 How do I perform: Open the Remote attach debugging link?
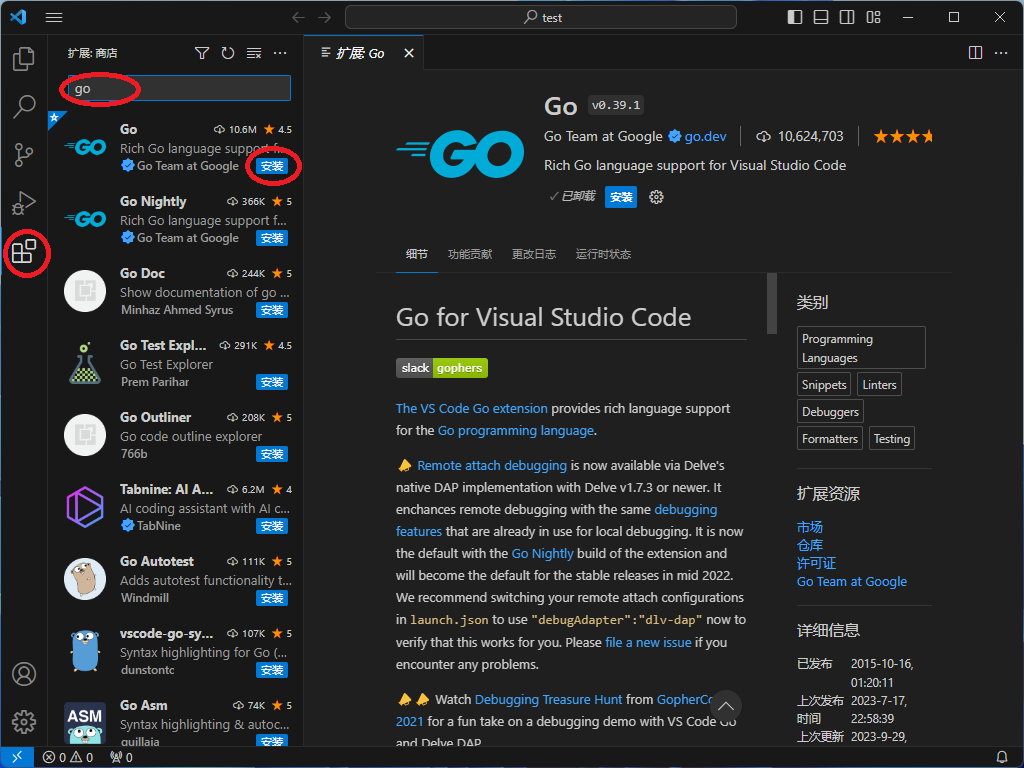coord(492,466)
